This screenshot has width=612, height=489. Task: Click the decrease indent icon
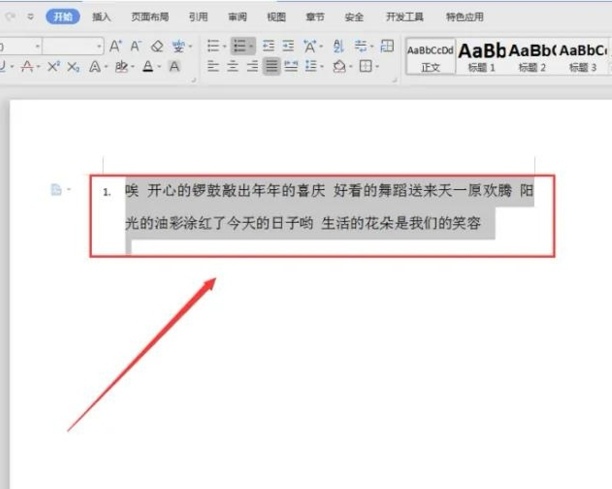point(268,46)
